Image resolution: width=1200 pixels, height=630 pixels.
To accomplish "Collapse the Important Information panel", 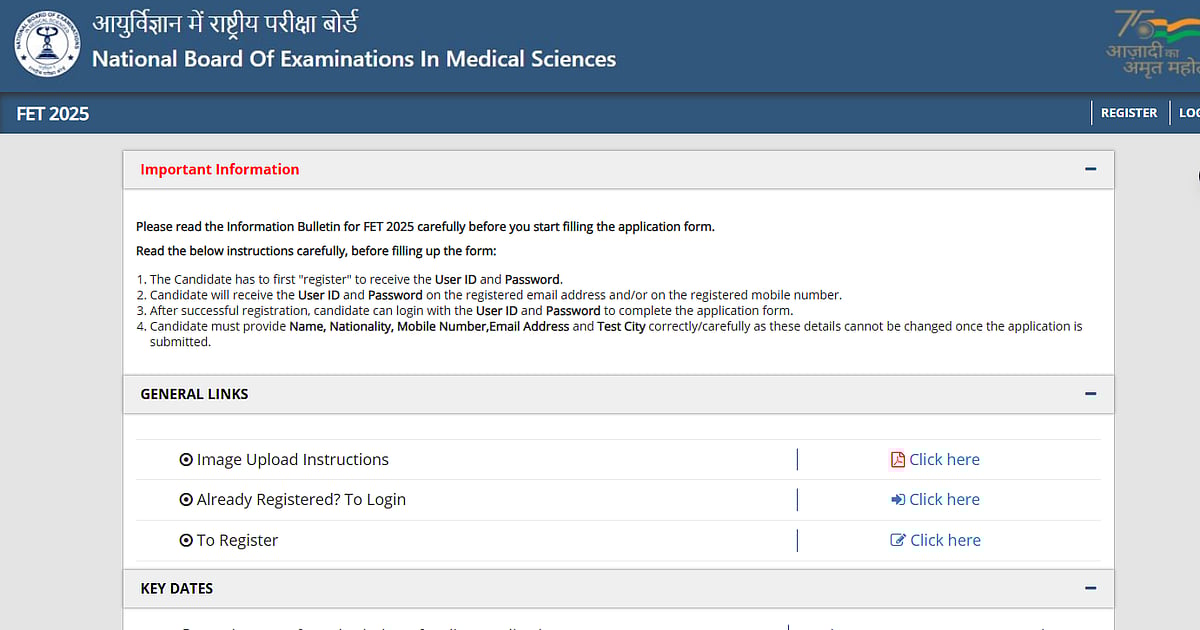I will (x=1090, y=169).
